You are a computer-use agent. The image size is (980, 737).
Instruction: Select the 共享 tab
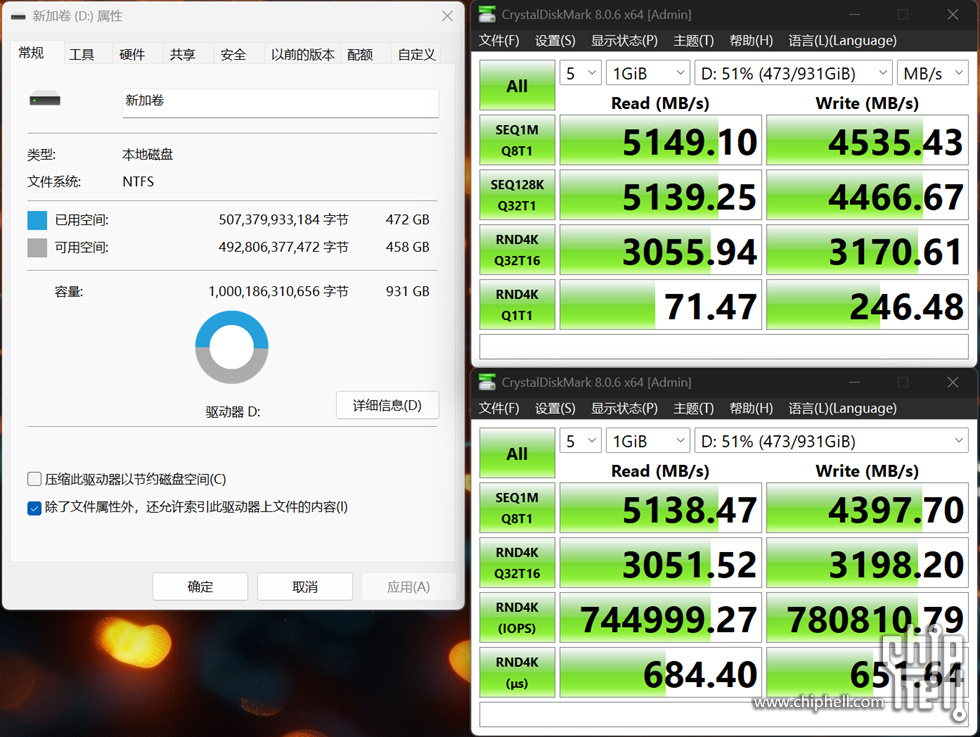tap(182, 54)
